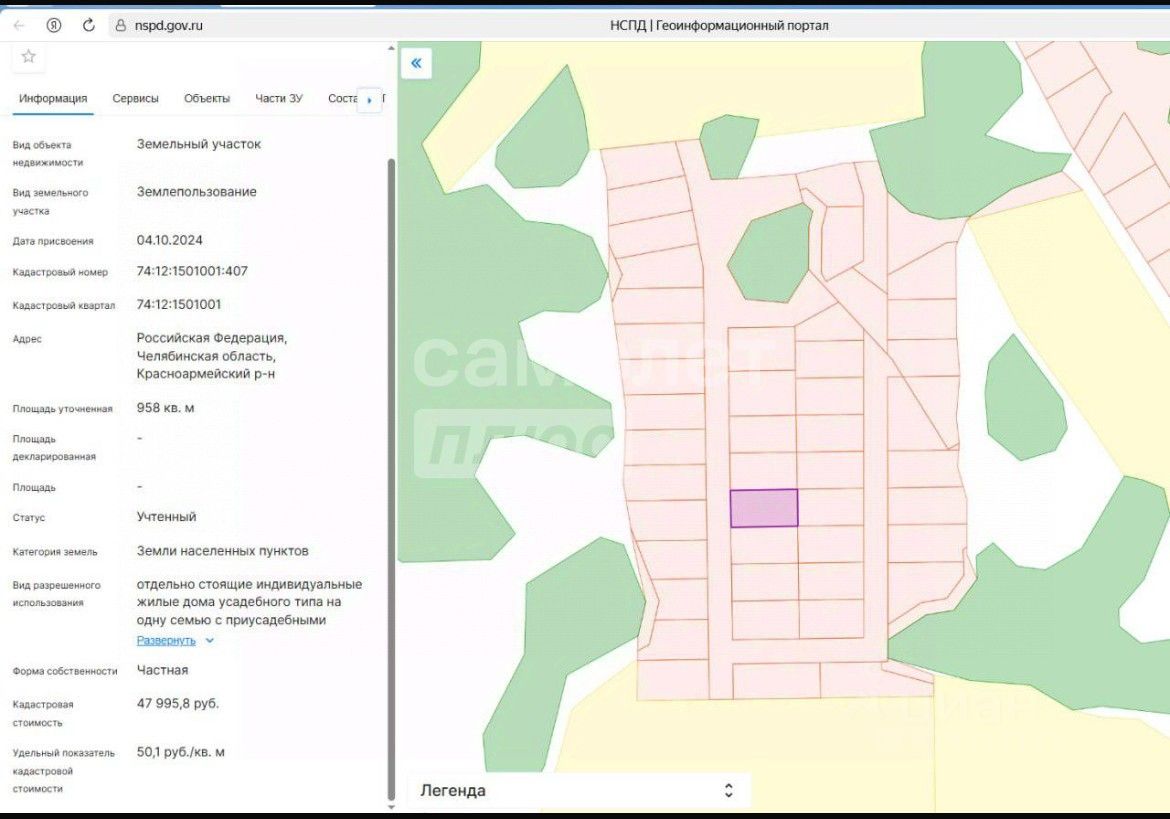Open the Yandex home icon
Screen dimensions: 1170x819
[x=54, y=25]
